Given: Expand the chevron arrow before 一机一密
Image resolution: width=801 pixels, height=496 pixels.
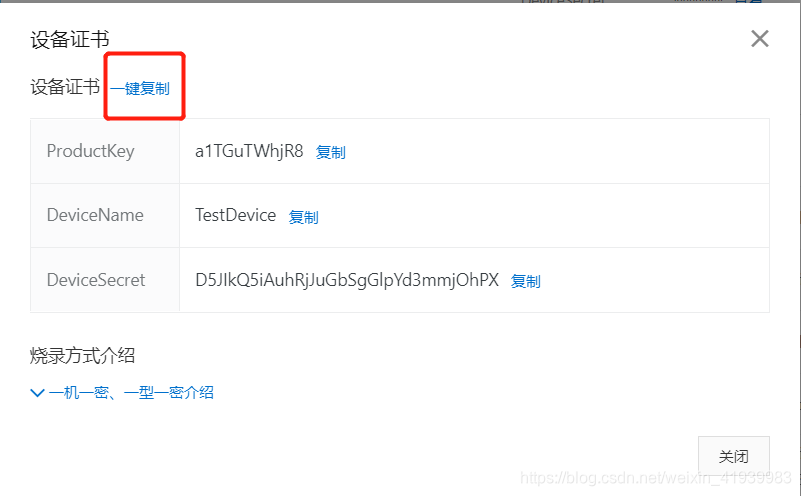Looking at the screenshot, I should pos(37,393).
